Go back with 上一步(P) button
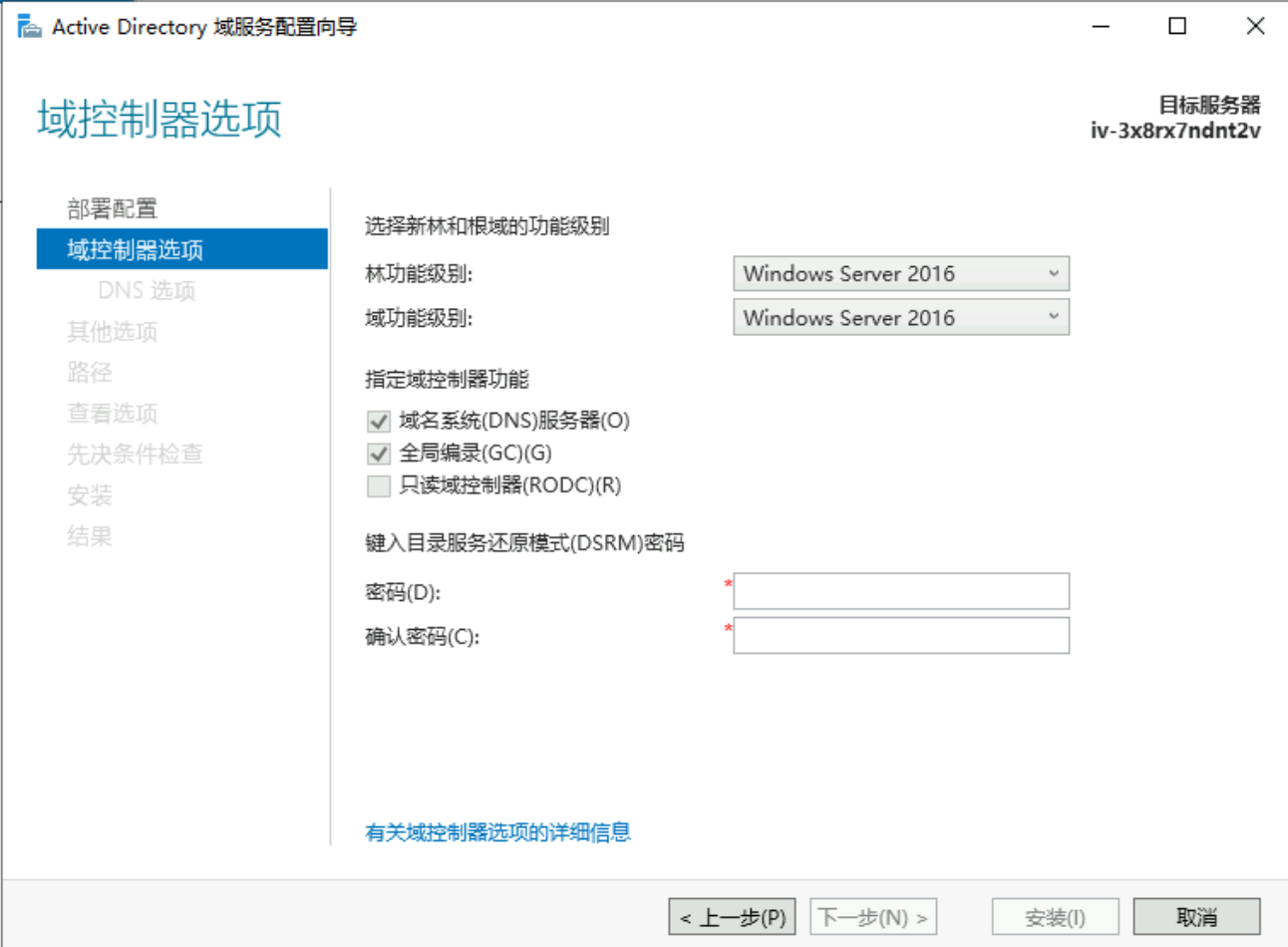The height and width of the screenshot is (947, 1288). [733, 917]
